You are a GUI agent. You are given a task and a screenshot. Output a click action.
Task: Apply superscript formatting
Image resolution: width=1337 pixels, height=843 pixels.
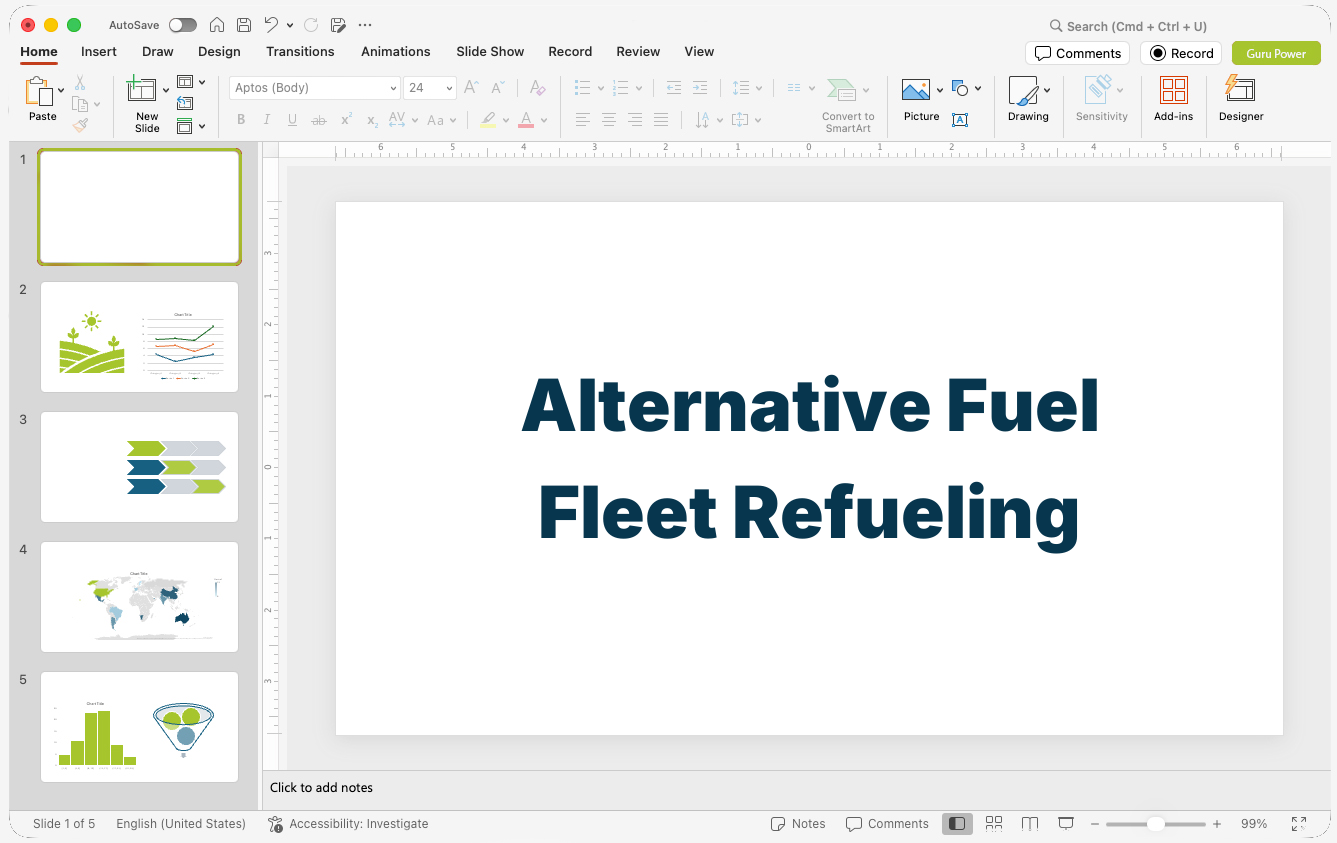(346, 120)
